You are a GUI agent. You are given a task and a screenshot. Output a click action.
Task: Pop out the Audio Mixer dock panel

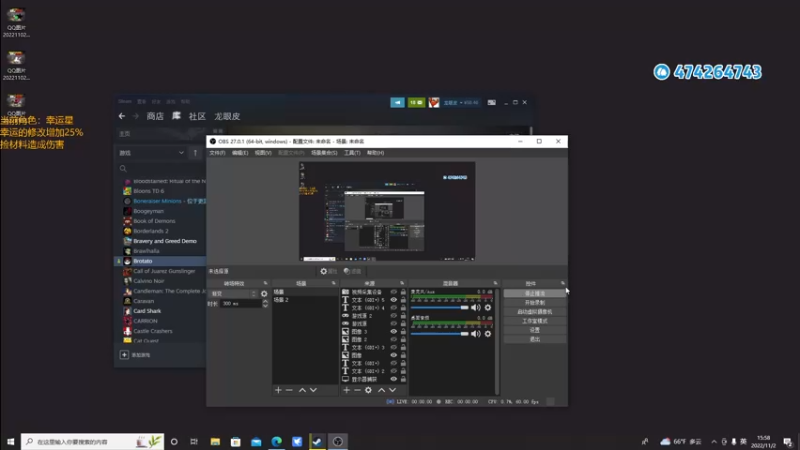[495, 283]
